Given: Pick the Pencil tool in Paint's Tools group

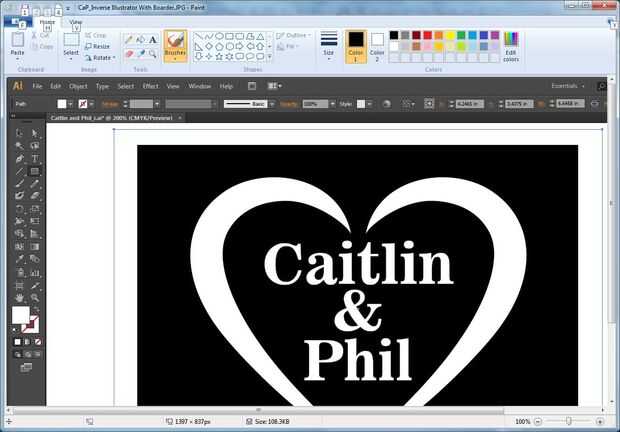Looking at the screenshot, I should pos(129,40).
